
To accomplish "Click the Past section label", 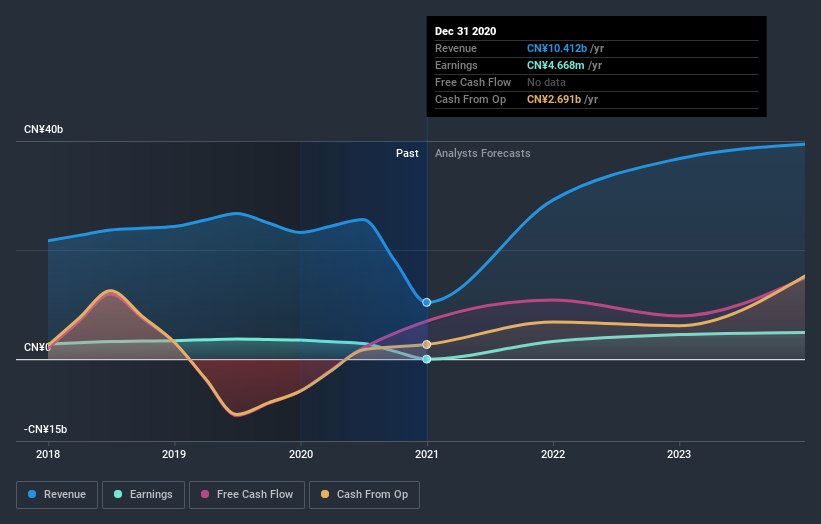I will [x=407, y=153].
